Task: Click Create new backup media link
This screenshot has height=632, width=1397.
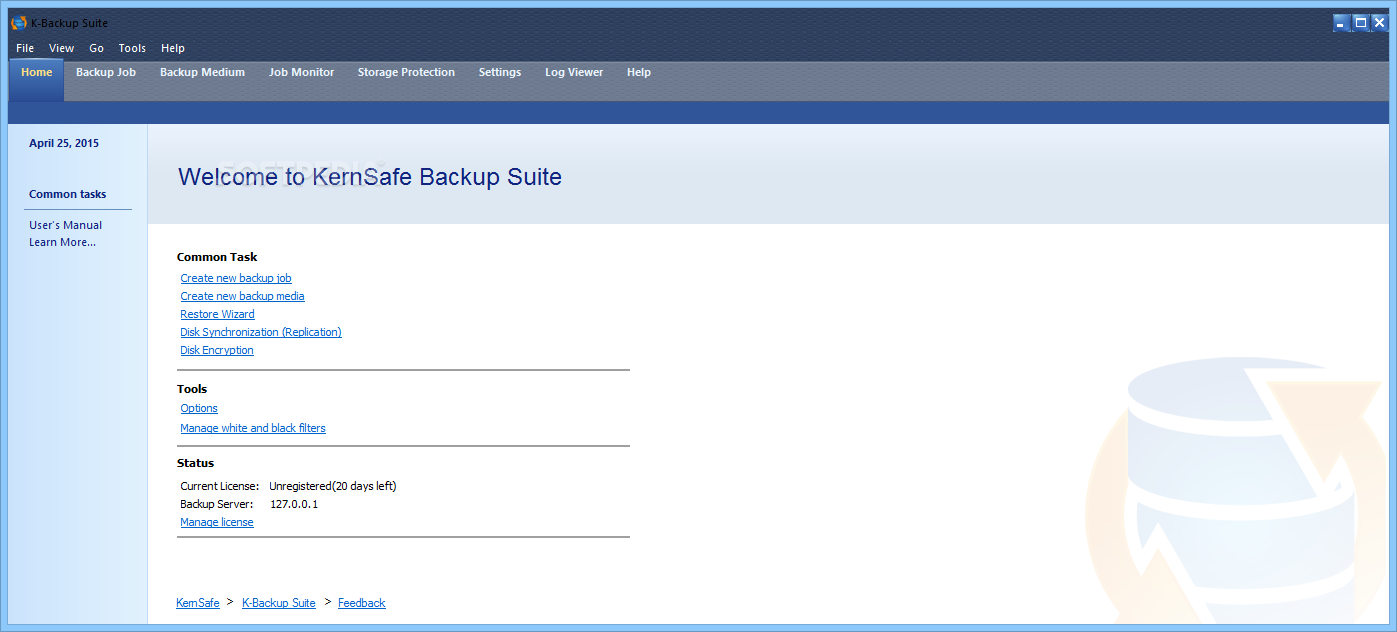Action: tap(242, 296)
